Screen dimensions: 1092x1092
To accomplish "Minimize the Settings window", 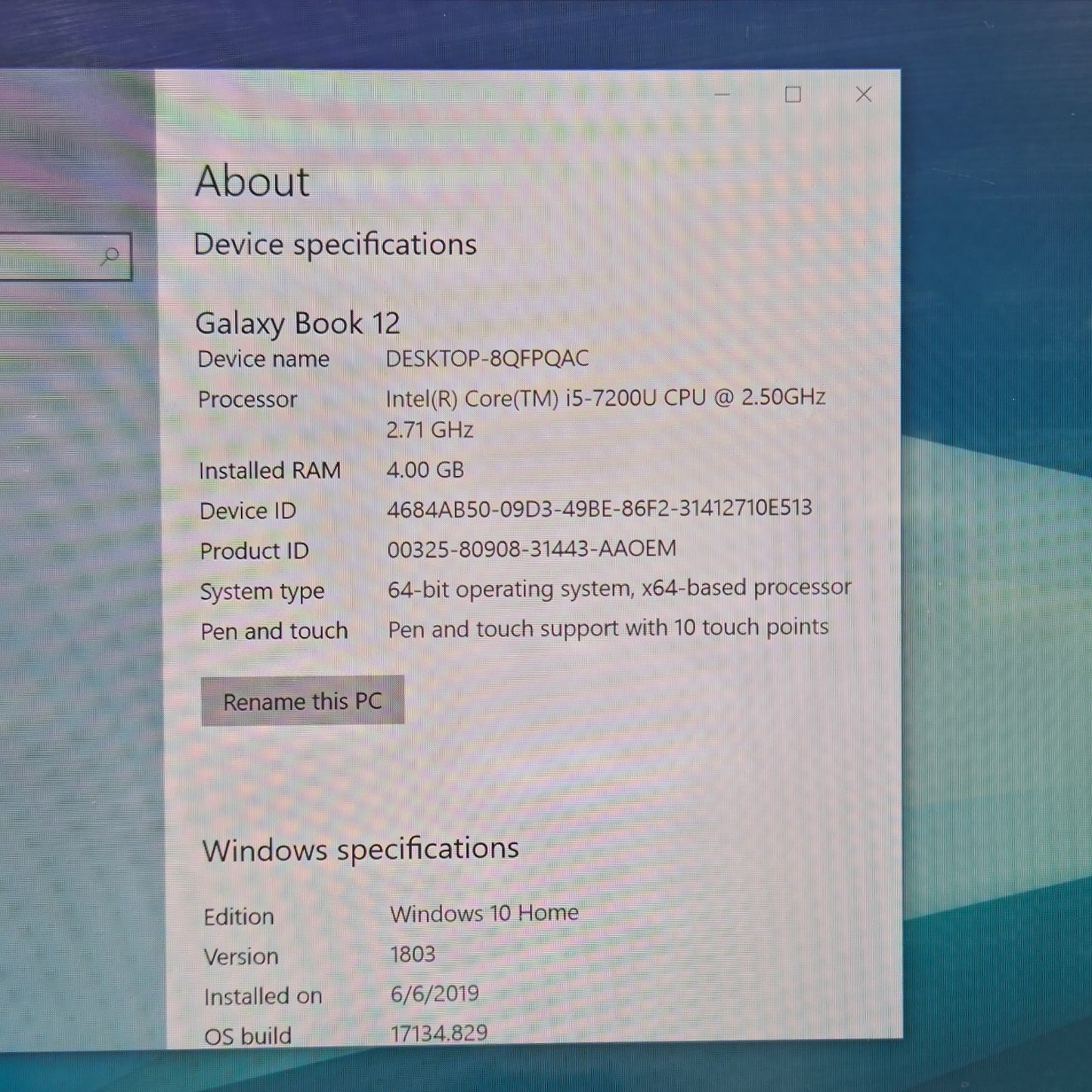I will [x=722, y=94].
